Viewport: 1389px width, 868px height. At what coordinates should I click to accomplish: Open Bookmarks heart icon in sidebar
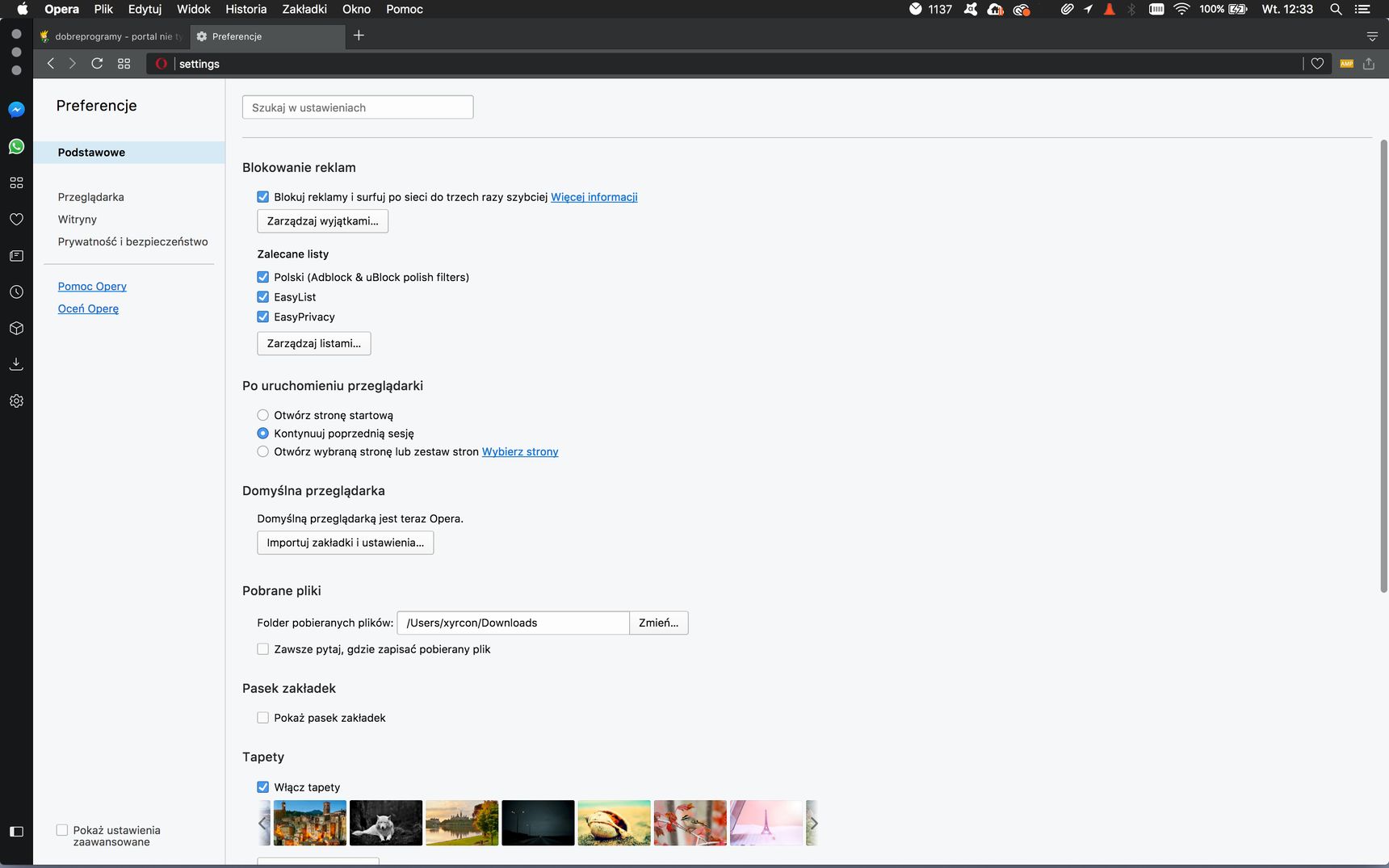pos(16,219)
